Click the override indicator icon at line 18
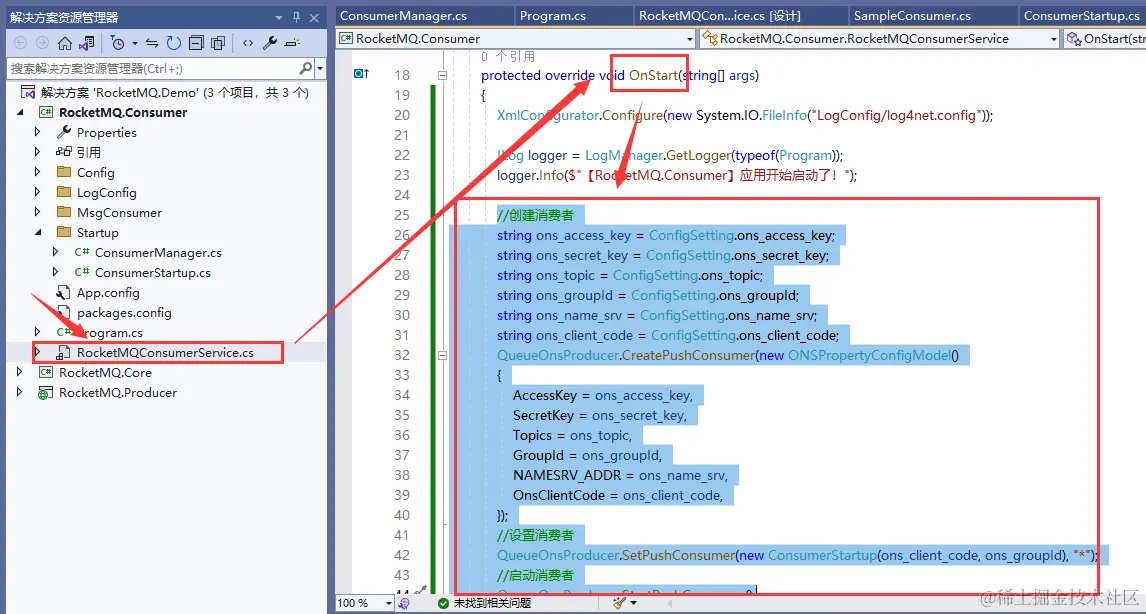This screenshot has width=1146, height=614. click(362, 74)
